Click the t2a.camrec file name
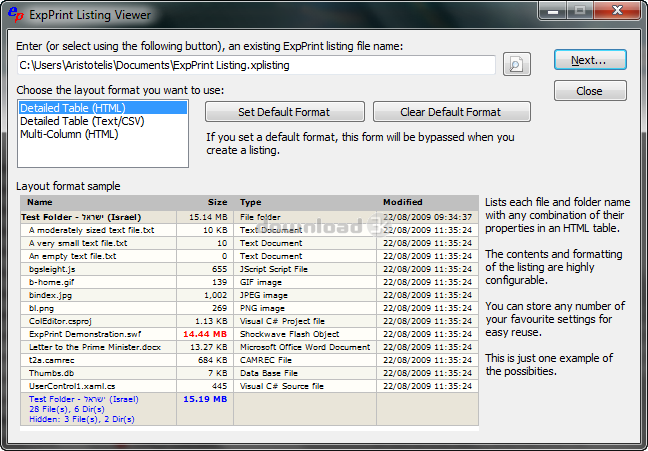 coord(52,360)
